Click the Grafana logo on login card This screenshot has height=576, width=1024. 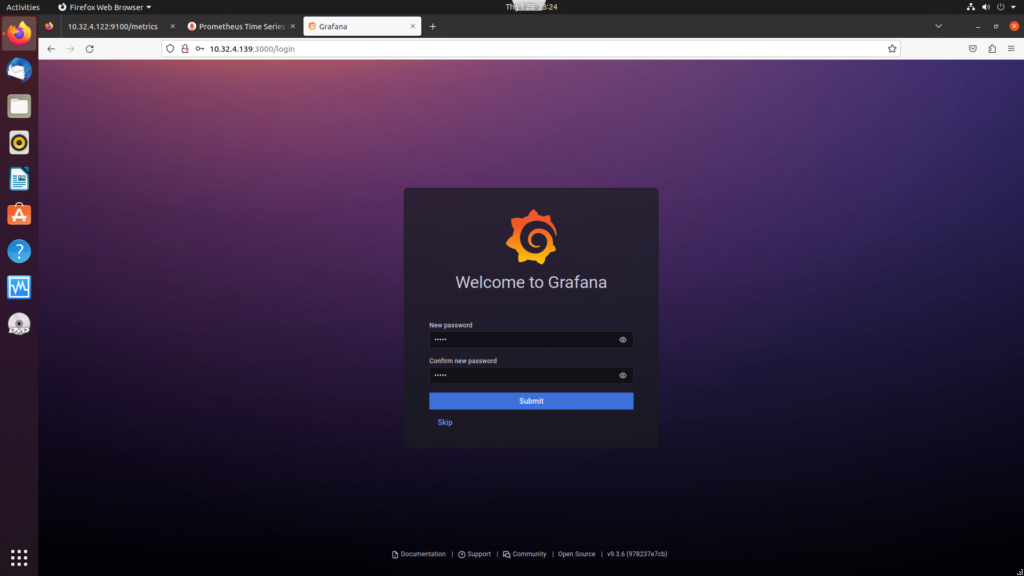coord(532,236)
